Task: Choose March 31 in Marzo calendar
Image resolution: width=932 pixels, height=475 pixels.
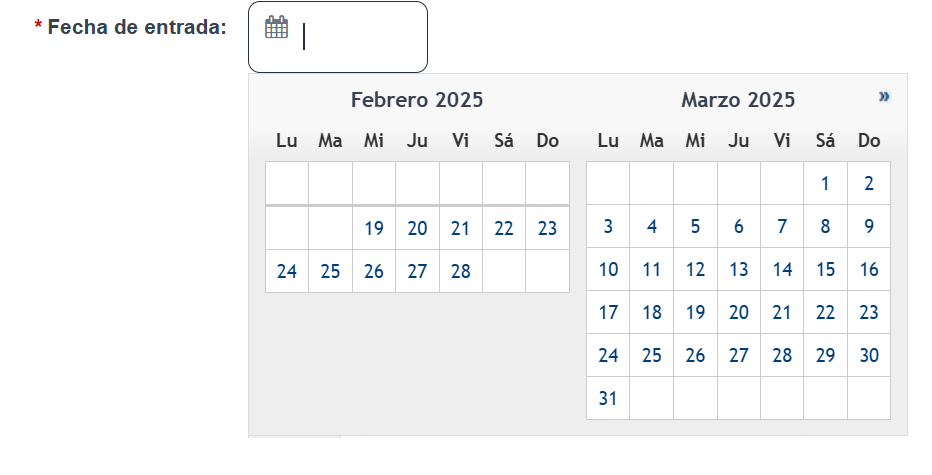Action: [608, 398]
